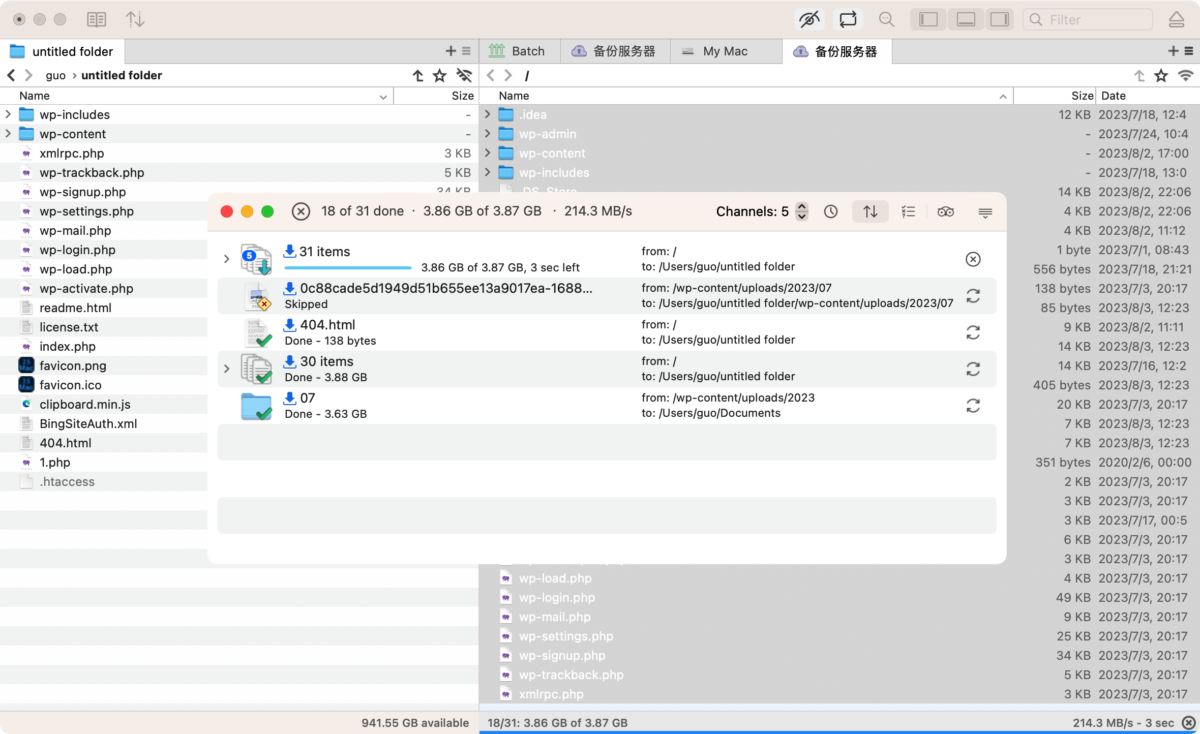This screenshot has width=1200, height=734.
Task: Click the sync/loop icon in main toolbar
Action: click(848, 19)
